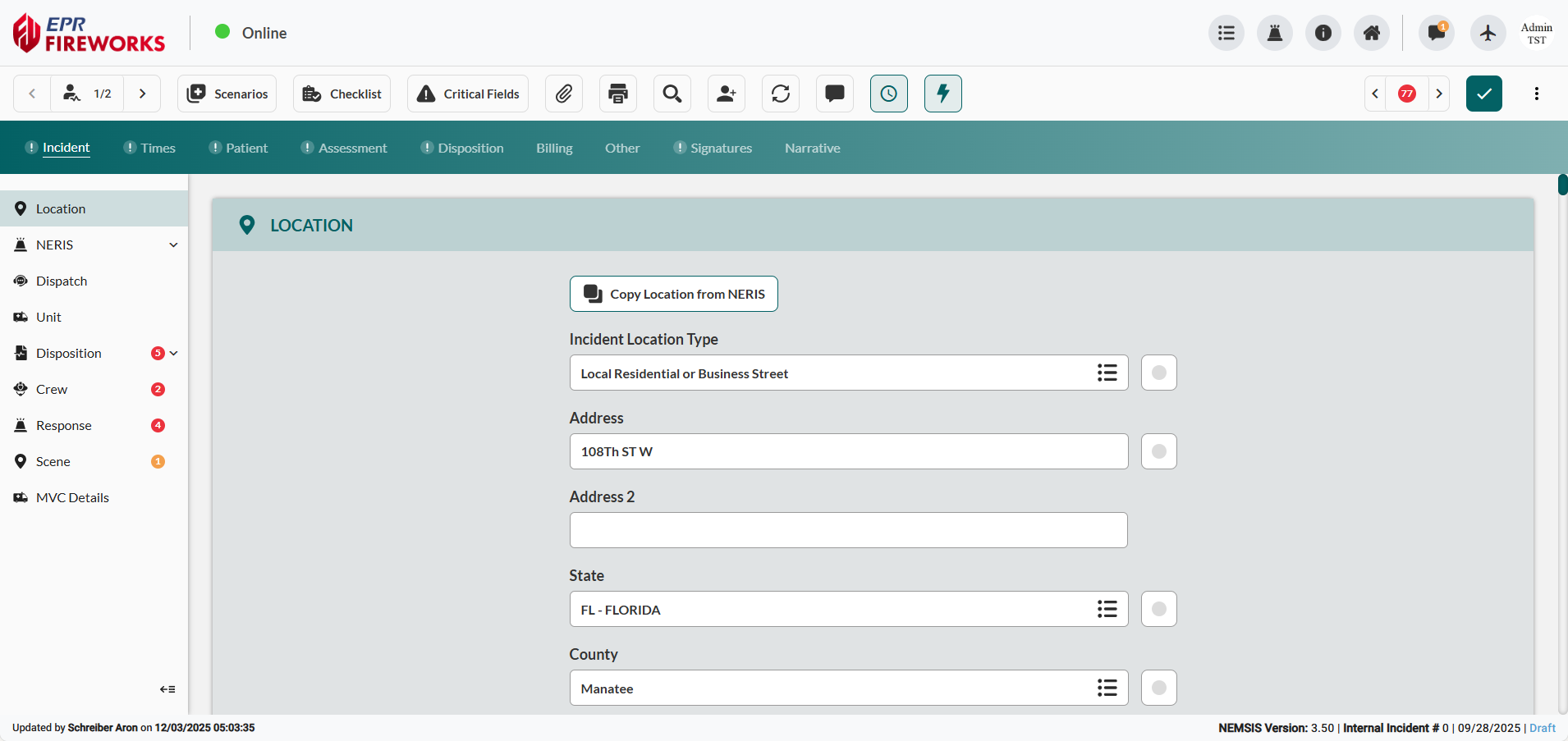Select the radio button beside Incident Location Type
Screen dimensions: 1568x741
(1158, 373)
